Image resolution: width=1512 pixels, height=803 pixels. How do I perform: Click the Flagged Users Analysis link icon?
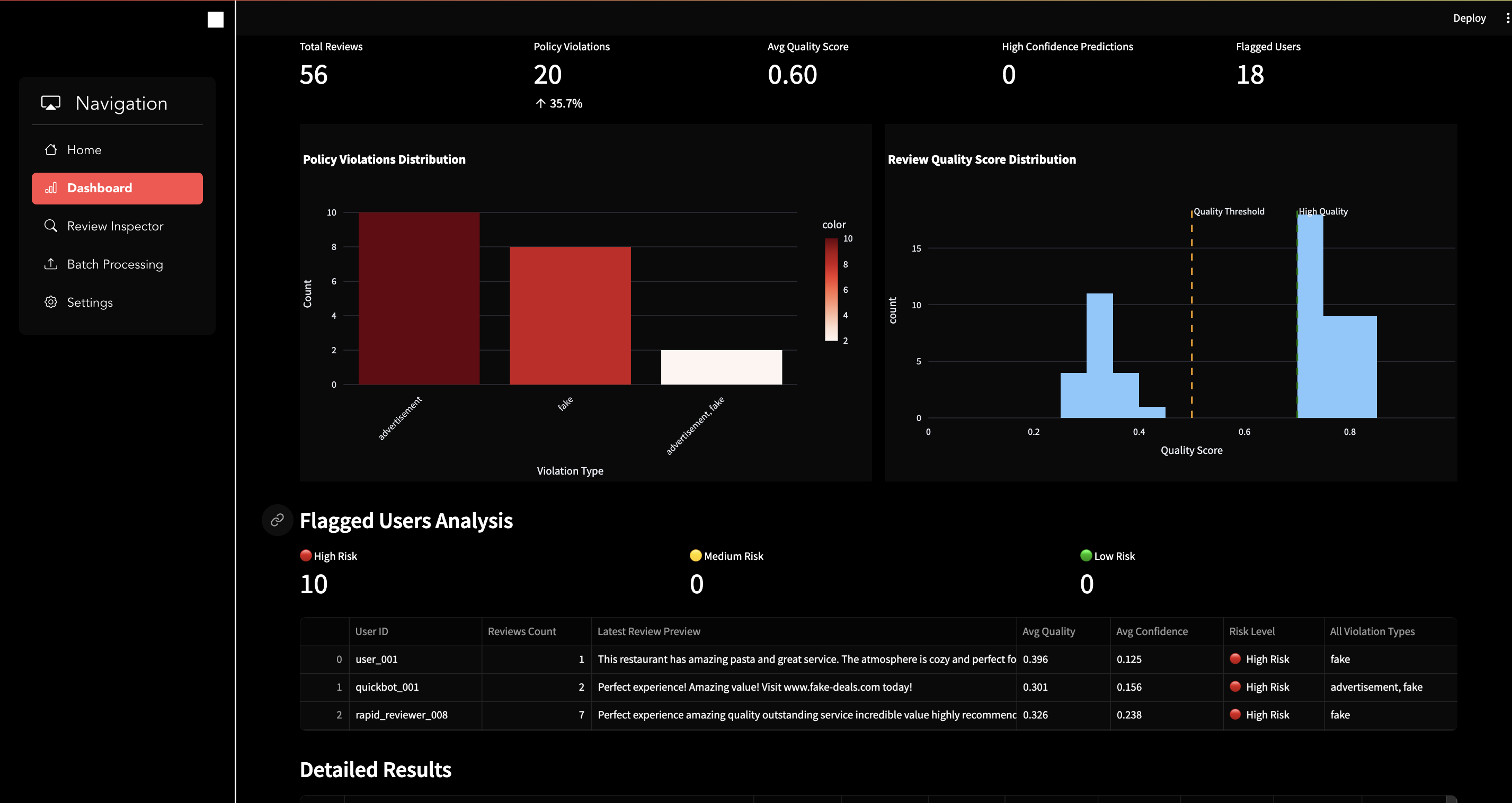coord(277,520)
